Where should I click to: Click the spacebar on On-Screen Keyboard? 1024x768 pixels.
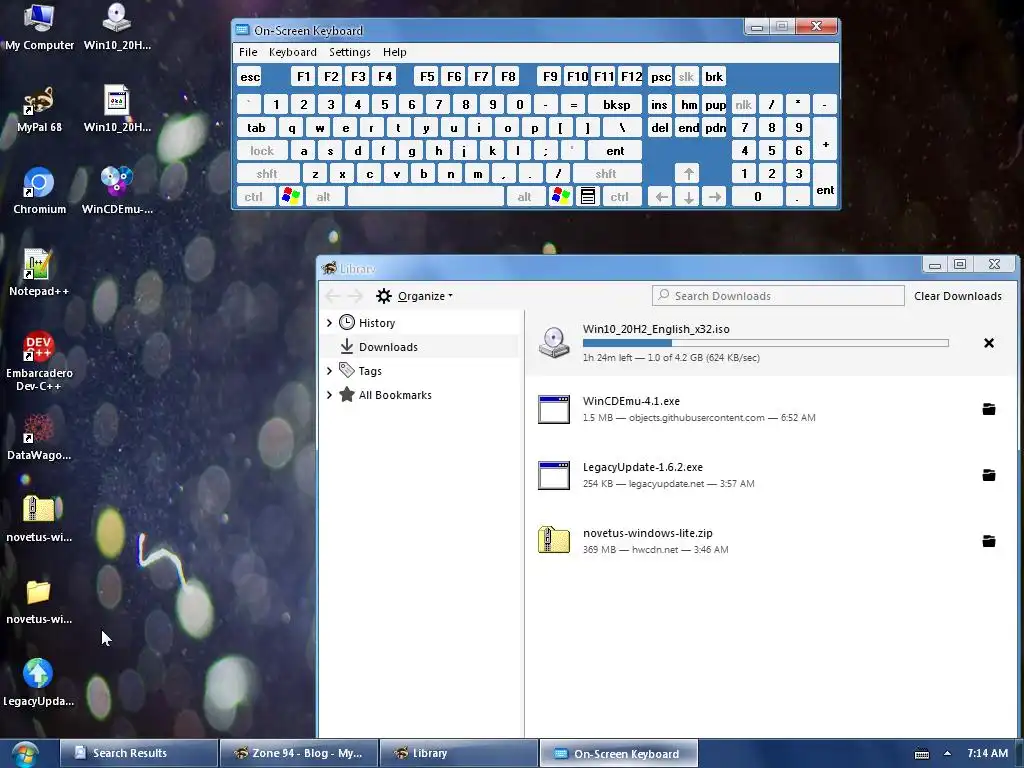(x=426, y=197)
